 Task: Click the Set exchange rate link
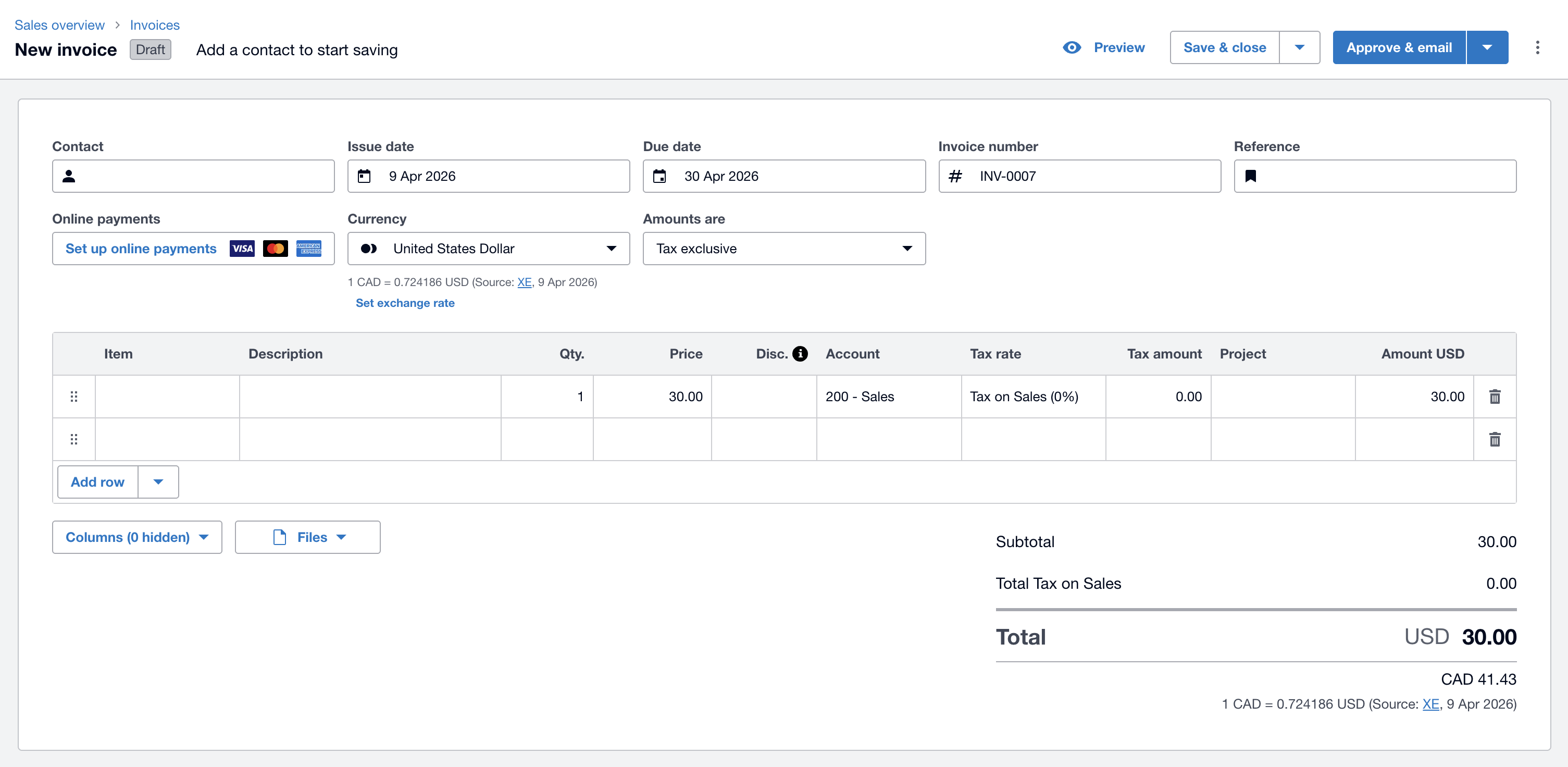405,303
